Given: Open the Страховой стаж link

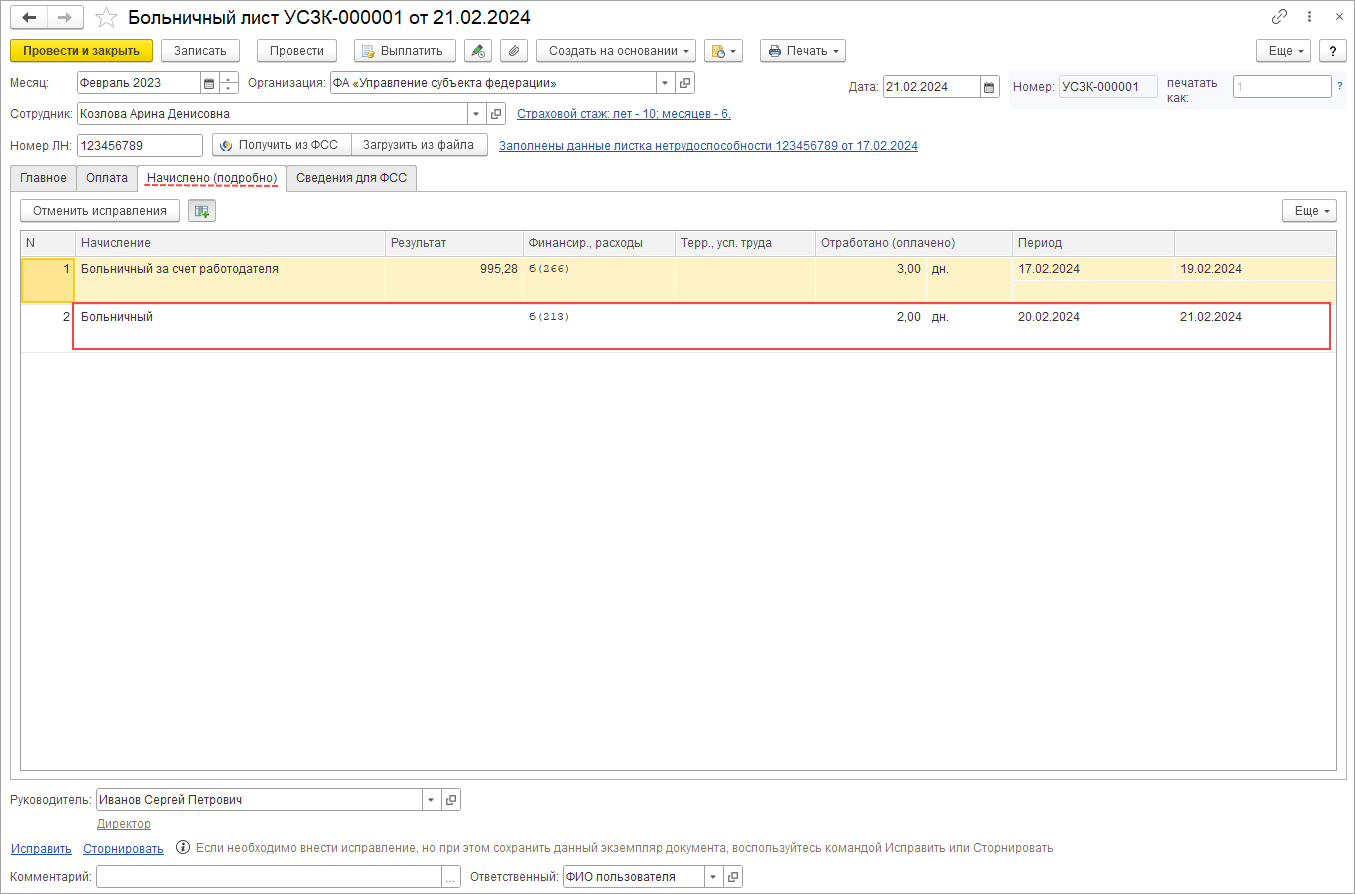Looking at the screenshot, I should pos(624,114).
